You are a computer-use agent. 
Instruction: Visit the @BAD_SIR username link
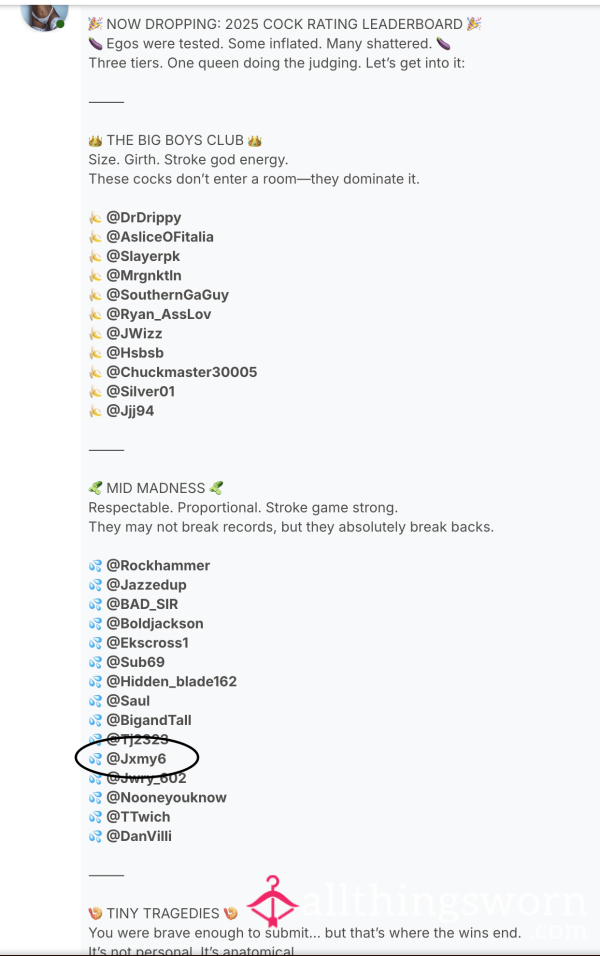[142, 604]
